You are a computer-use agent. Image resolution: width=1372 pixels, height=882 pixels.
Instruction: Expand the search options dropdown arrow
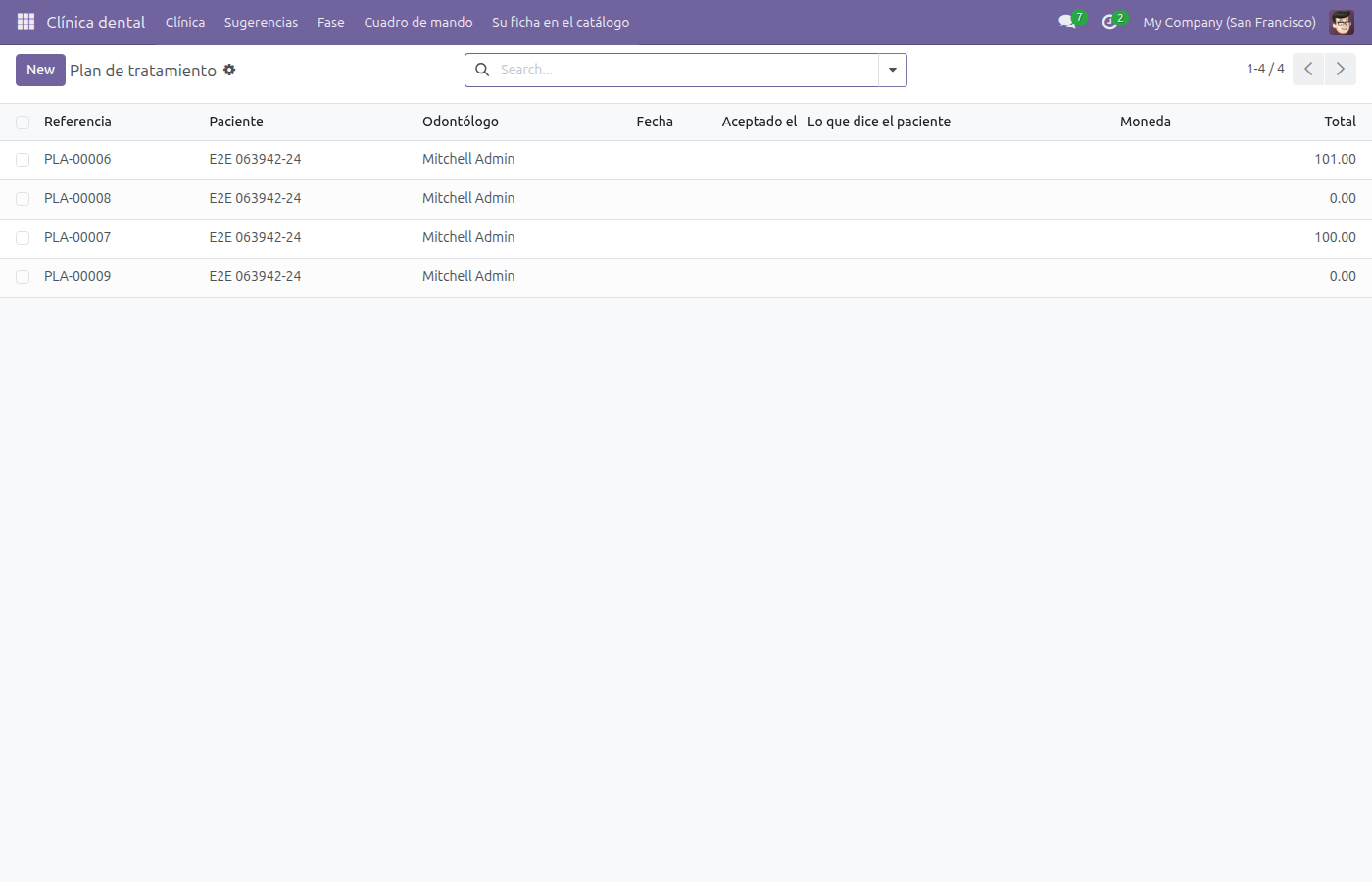point(893,70)
